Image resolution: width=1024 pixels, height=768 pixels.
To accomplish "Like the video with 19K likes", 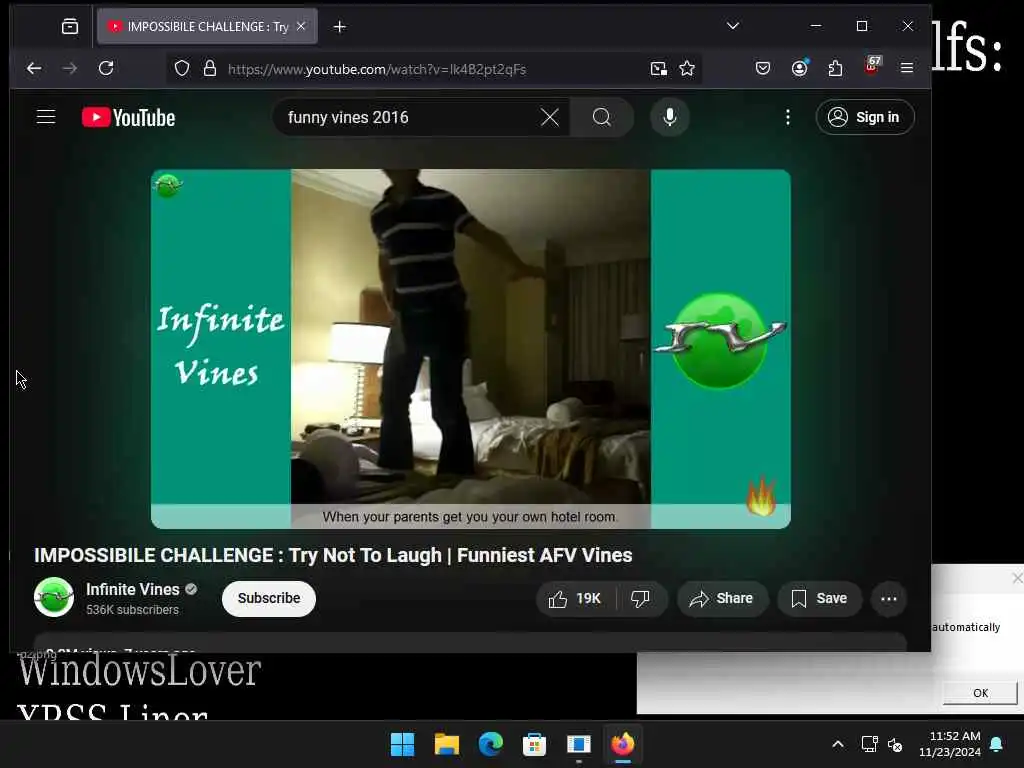I will (575, 599).
